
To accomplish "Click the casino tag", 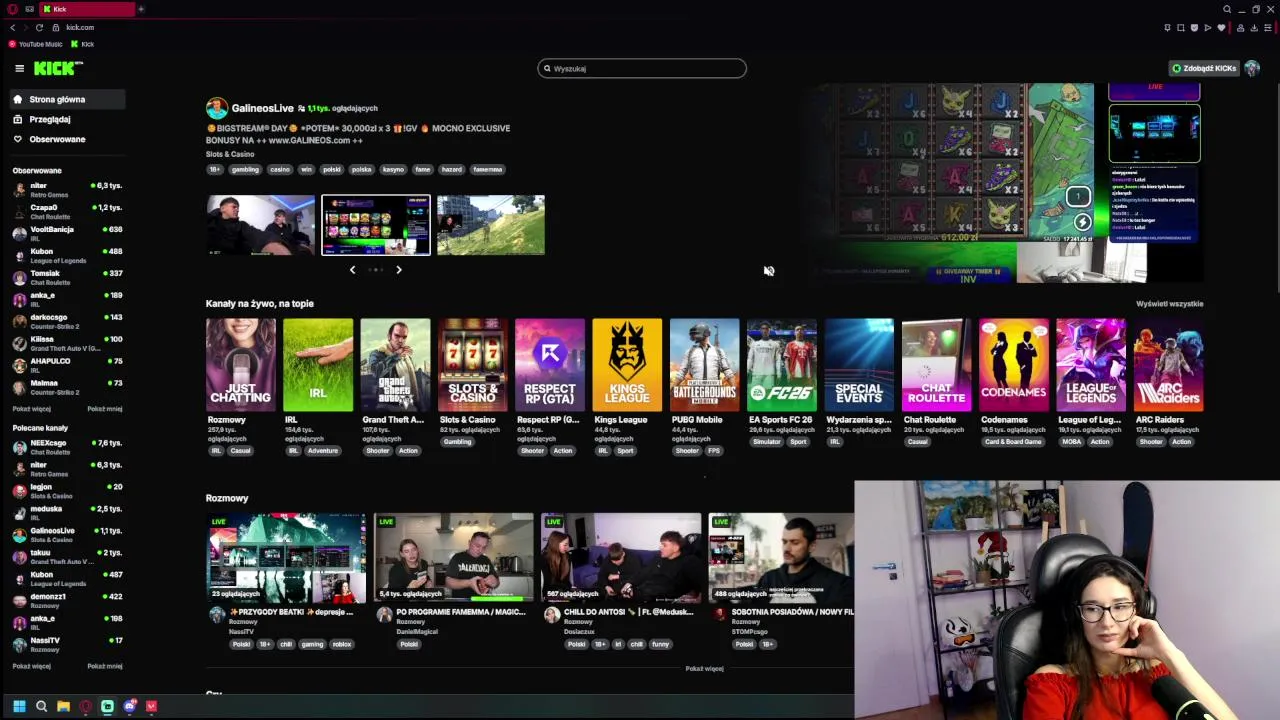I will (x=280, y=170).
